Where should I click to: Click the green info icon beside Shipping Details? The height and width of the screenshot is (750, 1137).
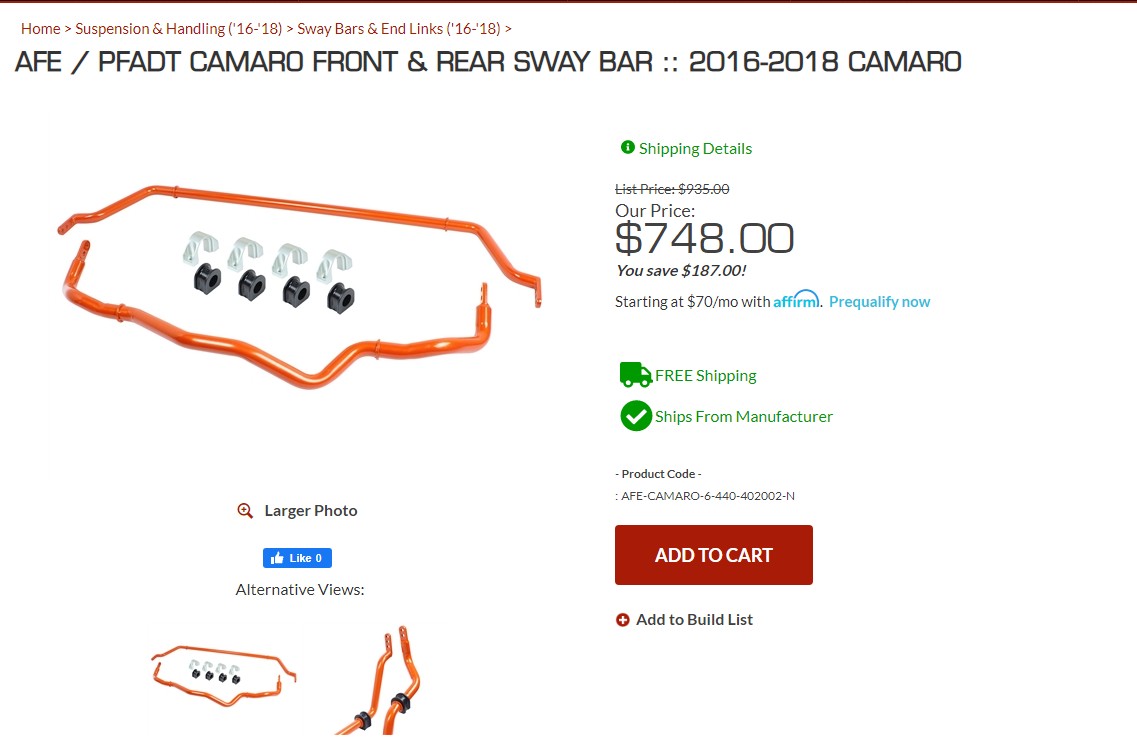click(x=628, y=147)
